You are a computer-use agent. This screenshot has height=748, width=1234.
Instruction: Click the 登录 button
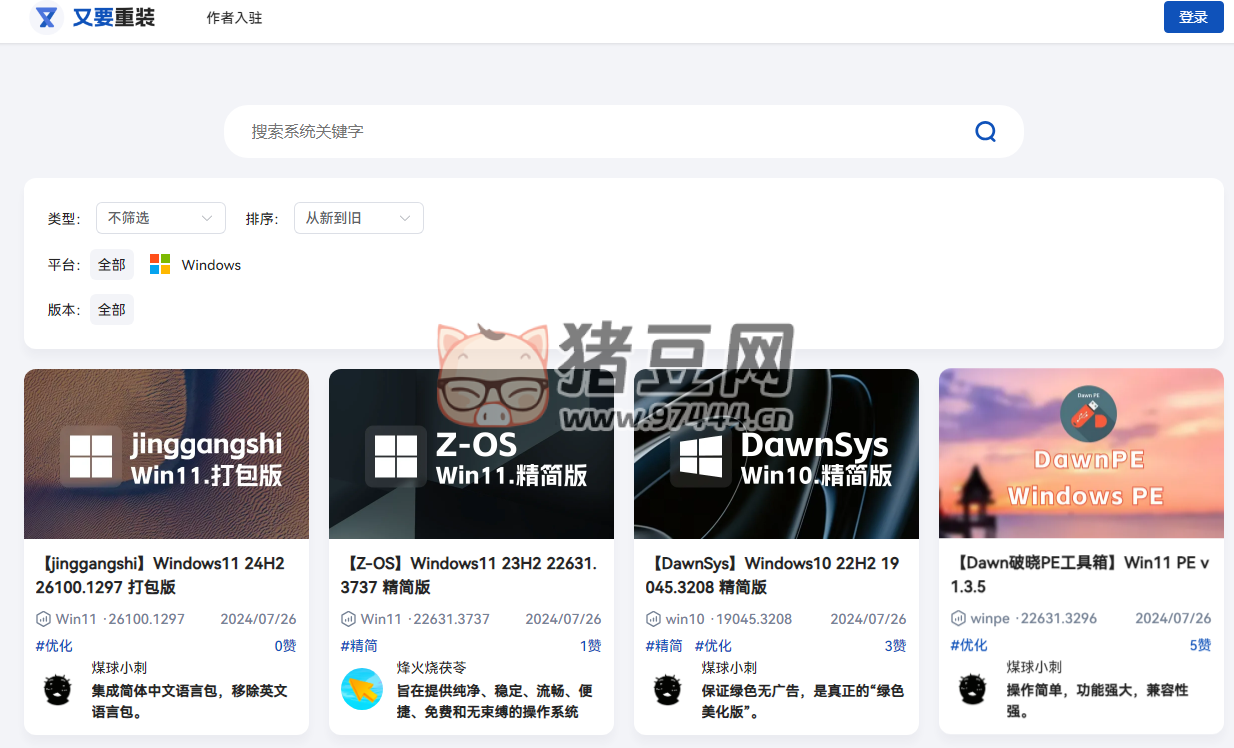coord(1193,17)
